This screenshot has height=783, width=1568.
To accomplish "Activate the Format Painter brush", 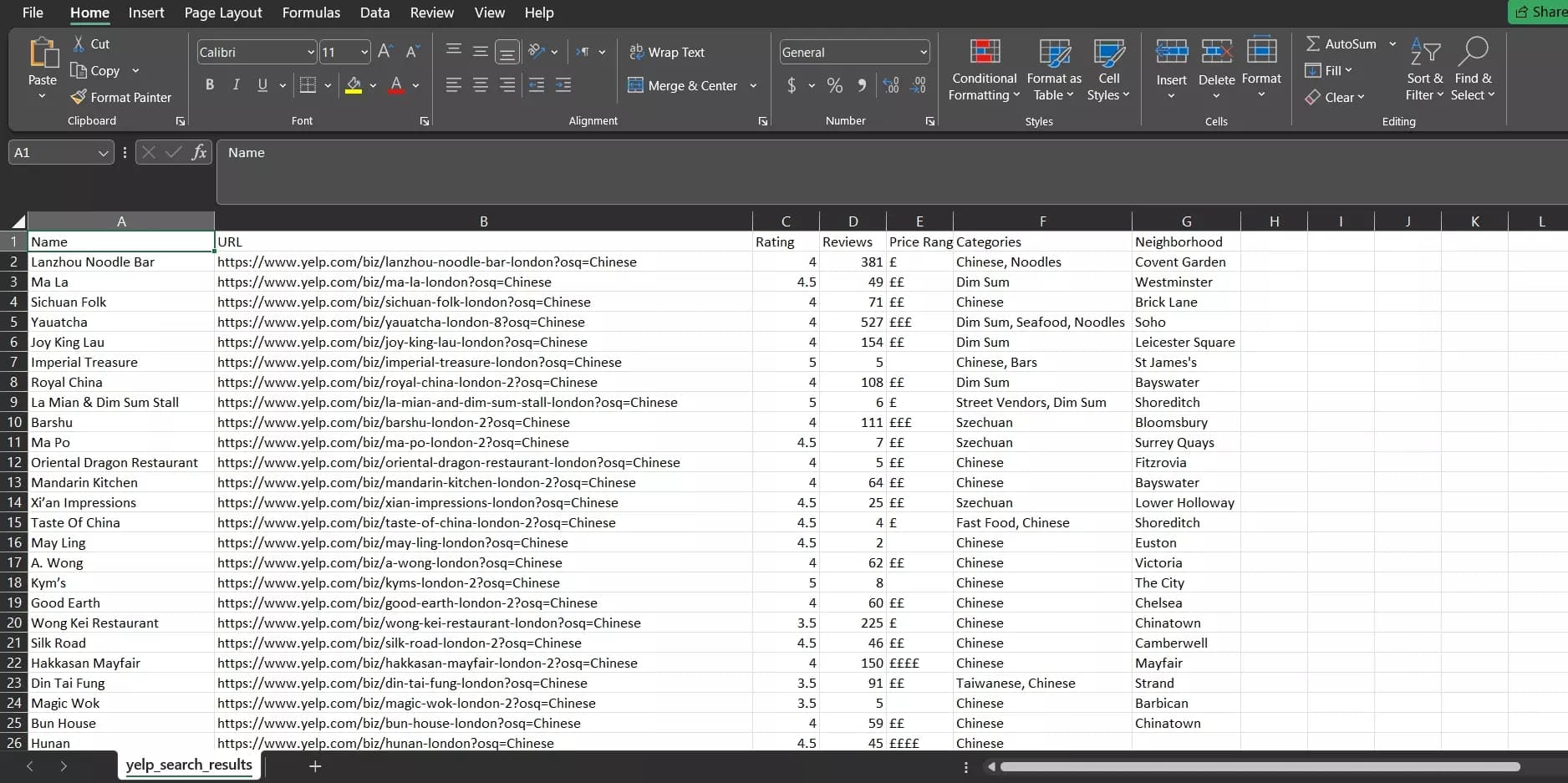I will click(79, 97).
